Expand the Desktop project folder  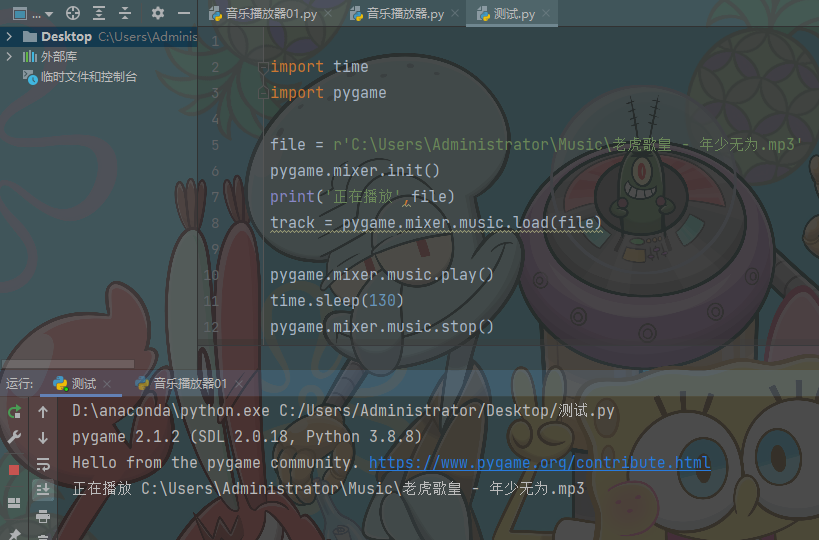(x=9, y=37)
